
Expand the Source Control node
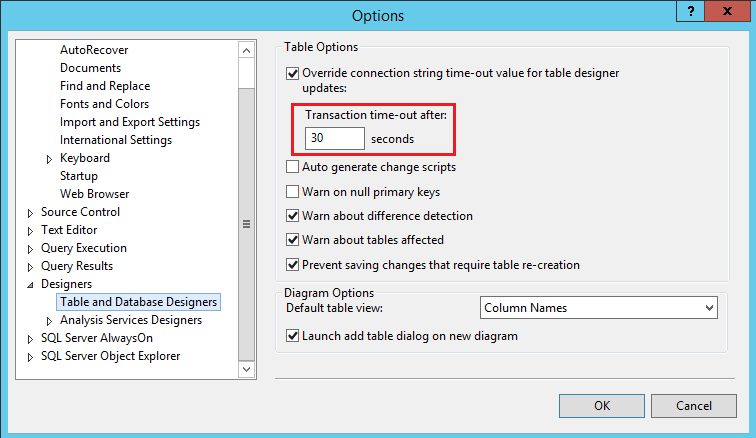[x=31, y=212]
